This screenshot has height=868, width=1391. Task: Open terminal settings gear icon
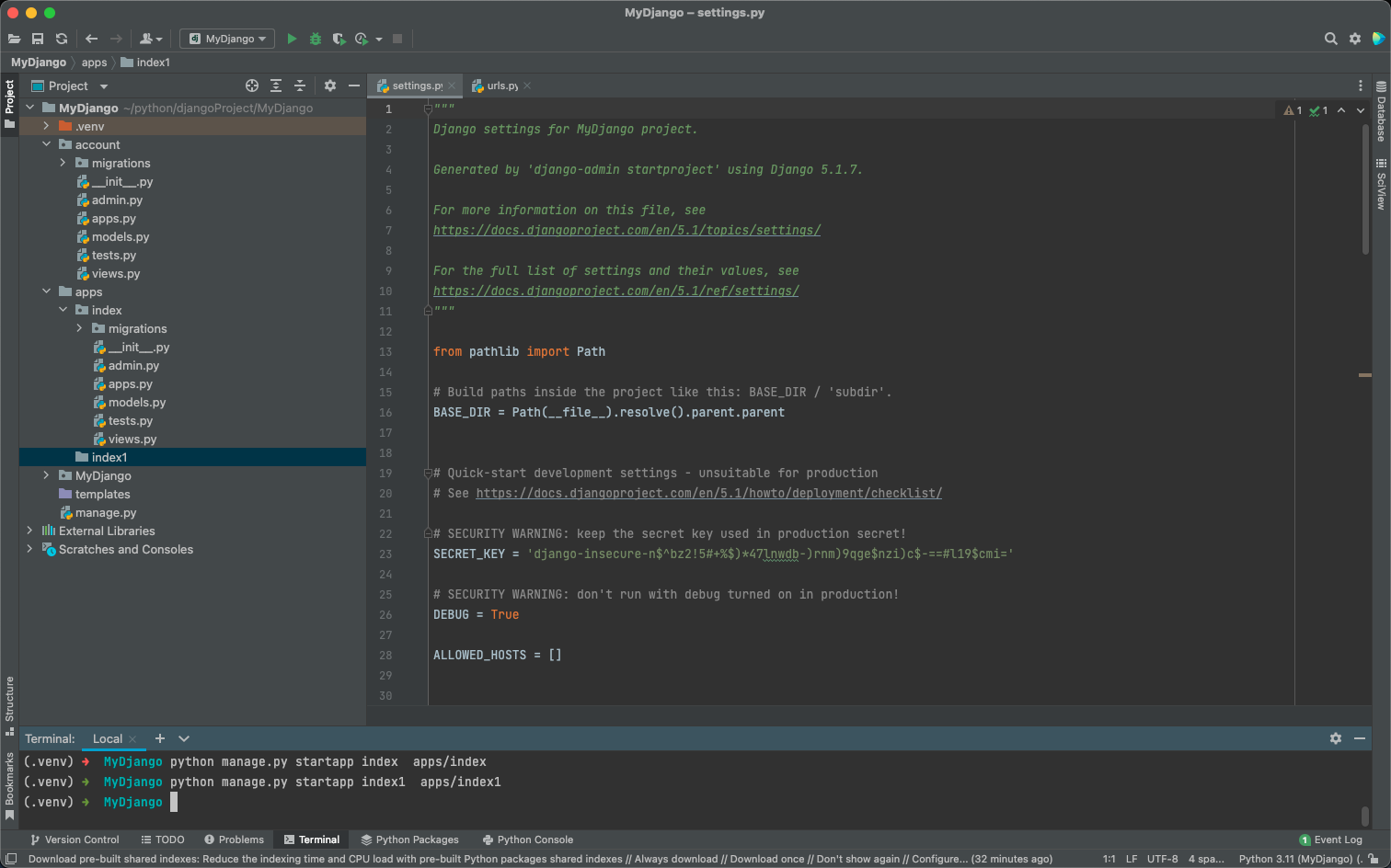(x=1336, y=738)
